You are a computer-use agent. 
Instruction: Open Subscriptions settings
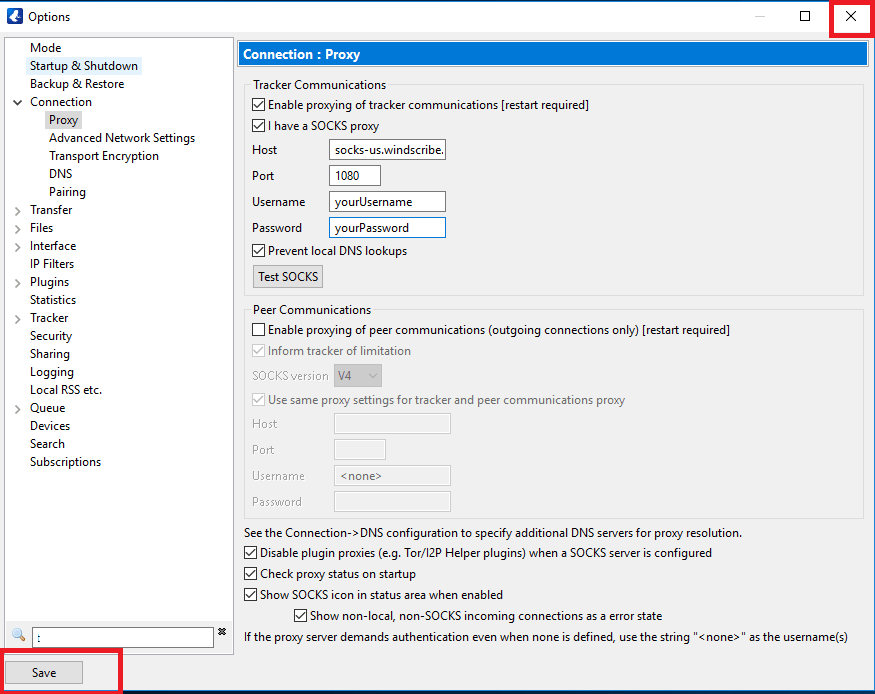click(x=65, y=462)
